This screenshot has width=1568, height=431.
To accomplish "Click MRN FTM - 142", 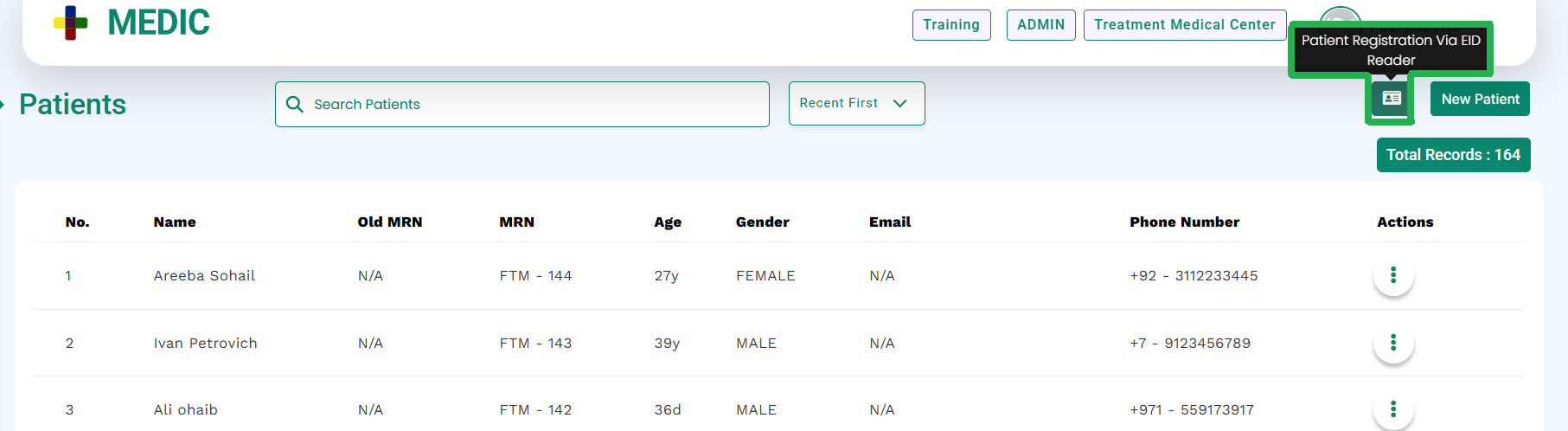I will tap(535, 409).
